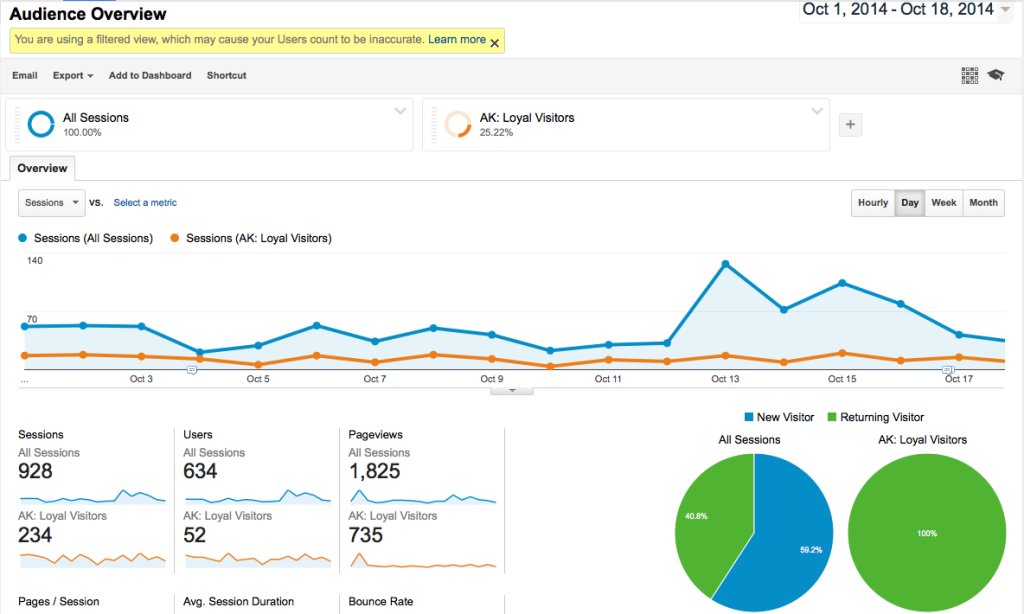
Task: Click the blue circle icon beside All Sessions
Action: 40,124
